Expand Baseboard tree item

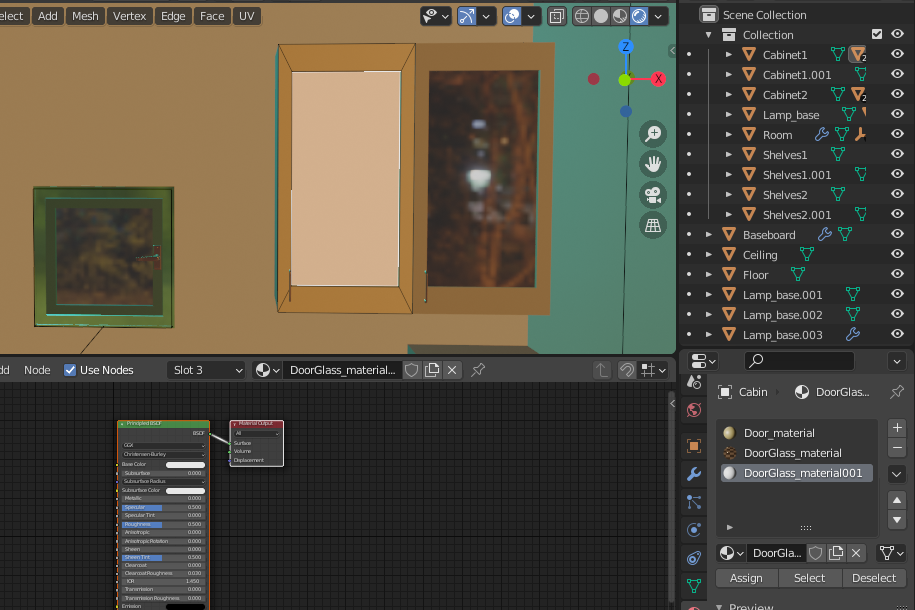point(708,235)
